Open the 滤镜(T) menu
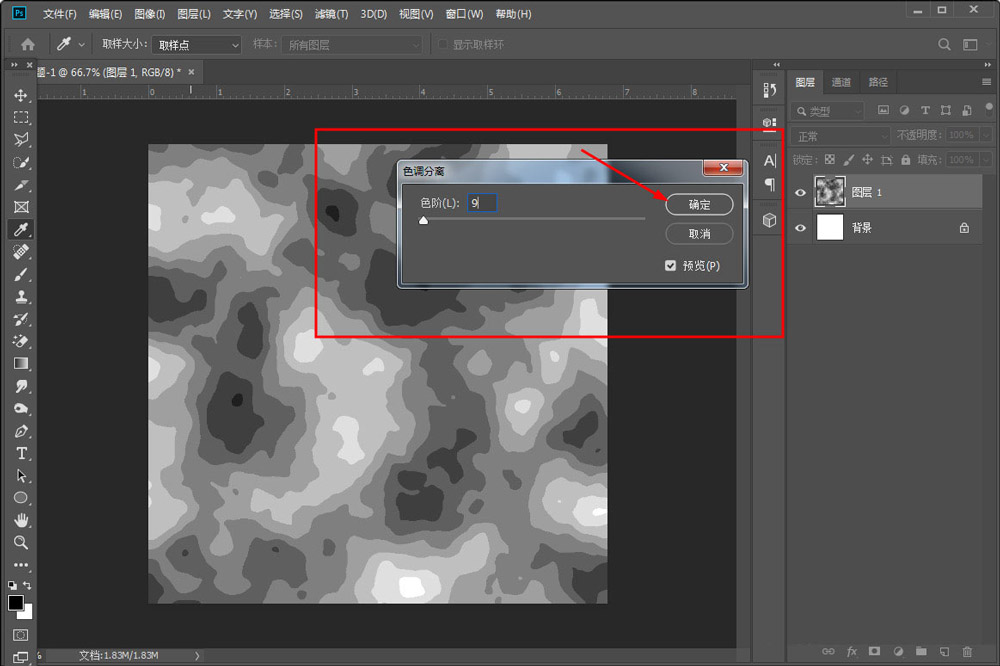 click(332, 13)
